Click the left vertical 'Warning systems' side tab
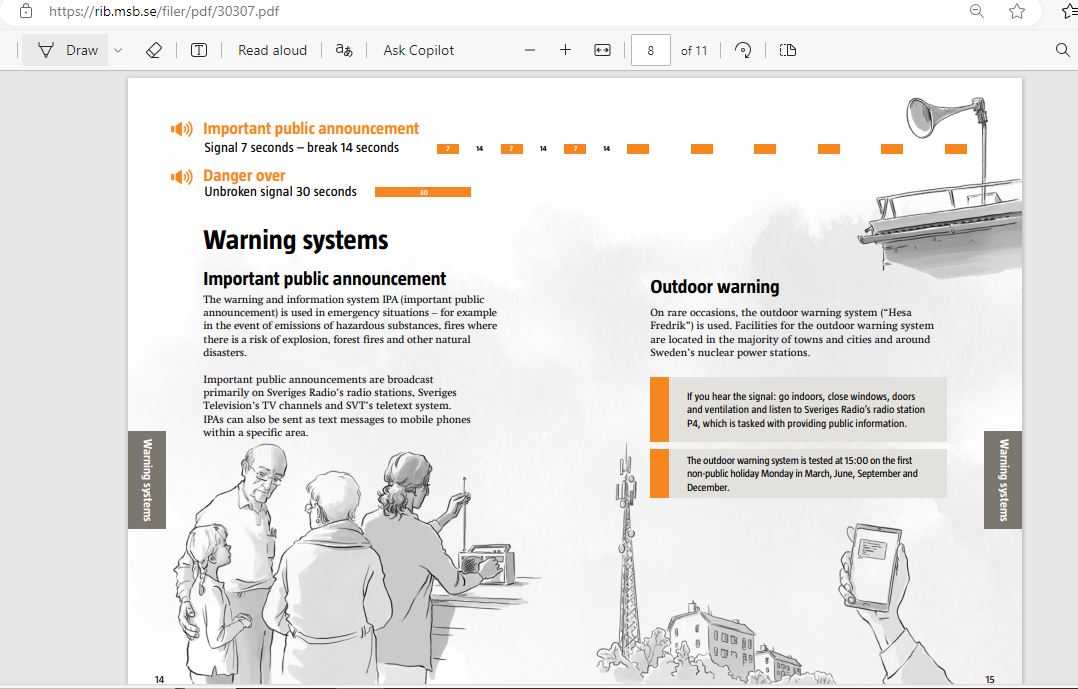 point(147,480)
